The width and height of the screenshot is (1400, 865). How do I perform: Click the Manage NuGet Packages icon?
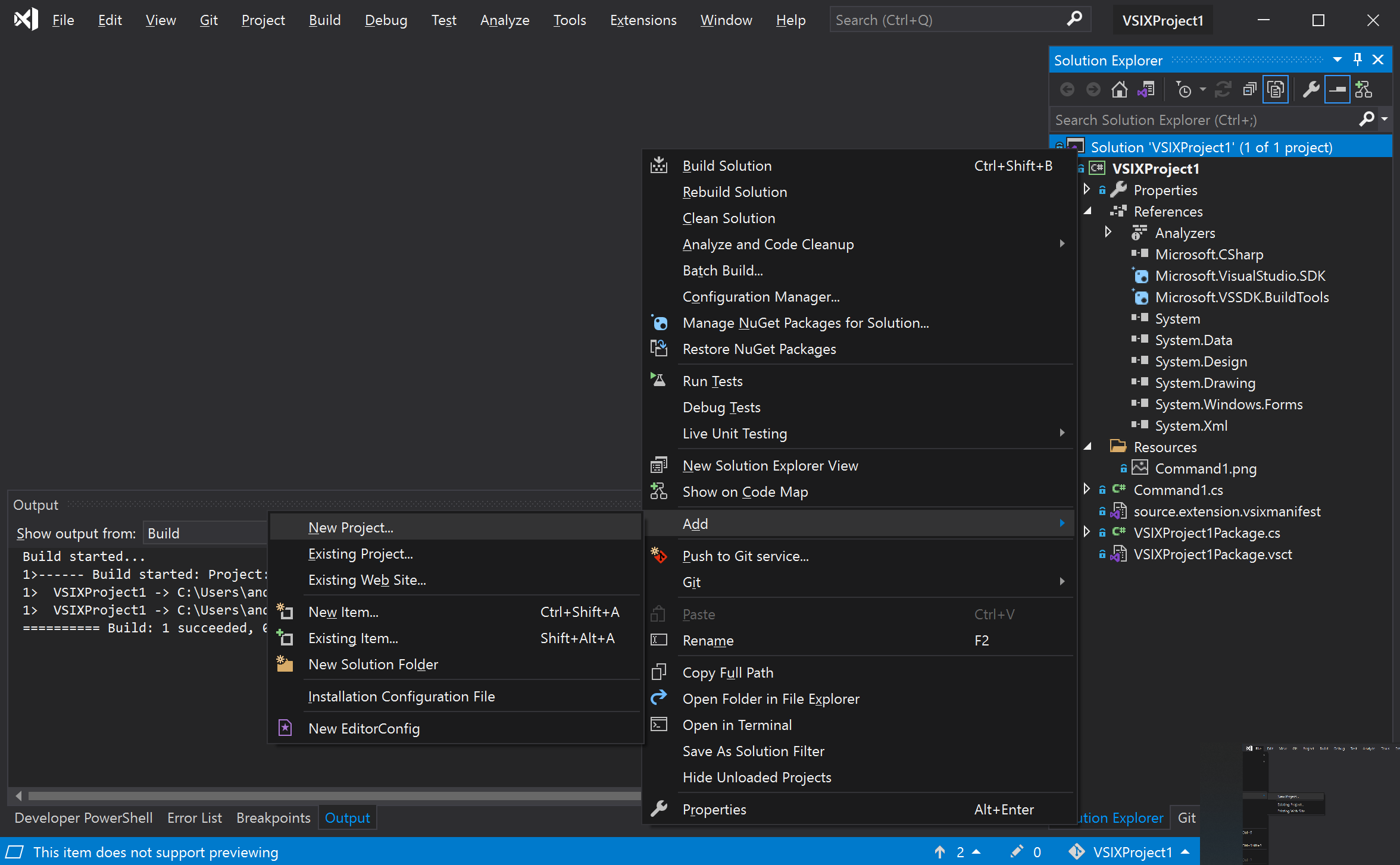click(659, 322)
